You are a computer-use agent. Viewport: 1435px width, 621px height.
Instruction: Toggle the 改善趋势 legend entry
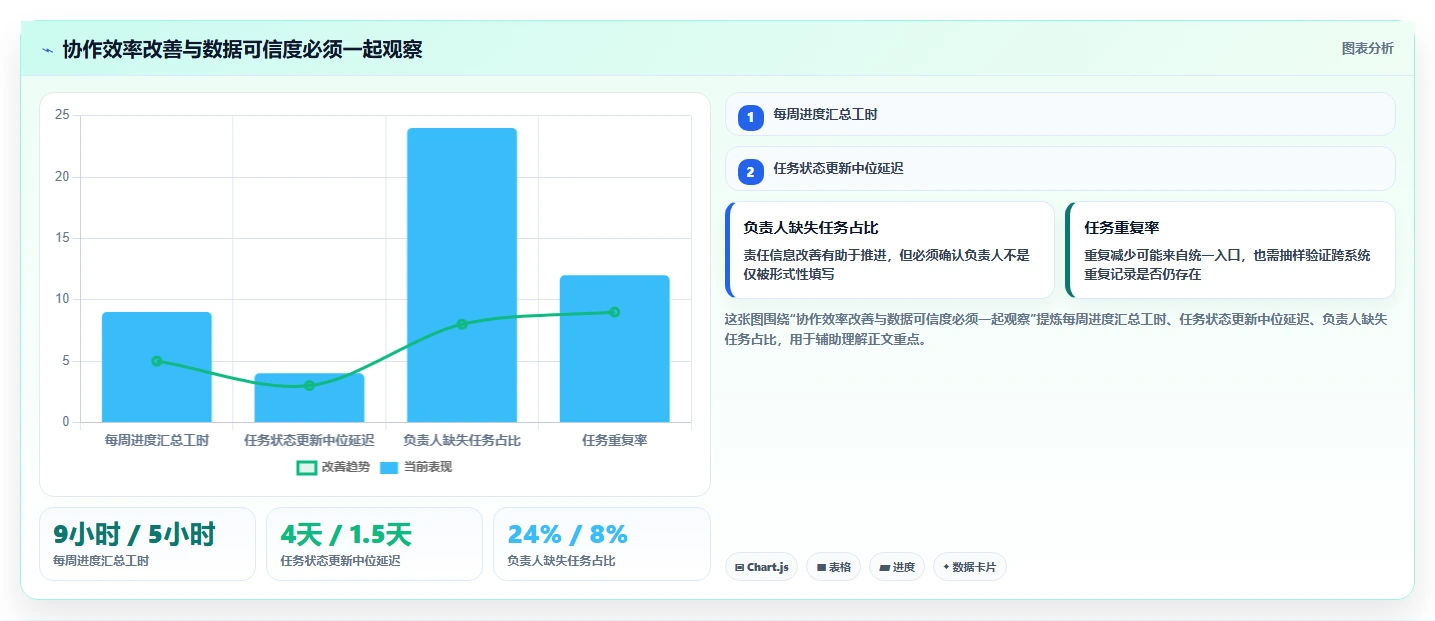click(x=333, y=467)
